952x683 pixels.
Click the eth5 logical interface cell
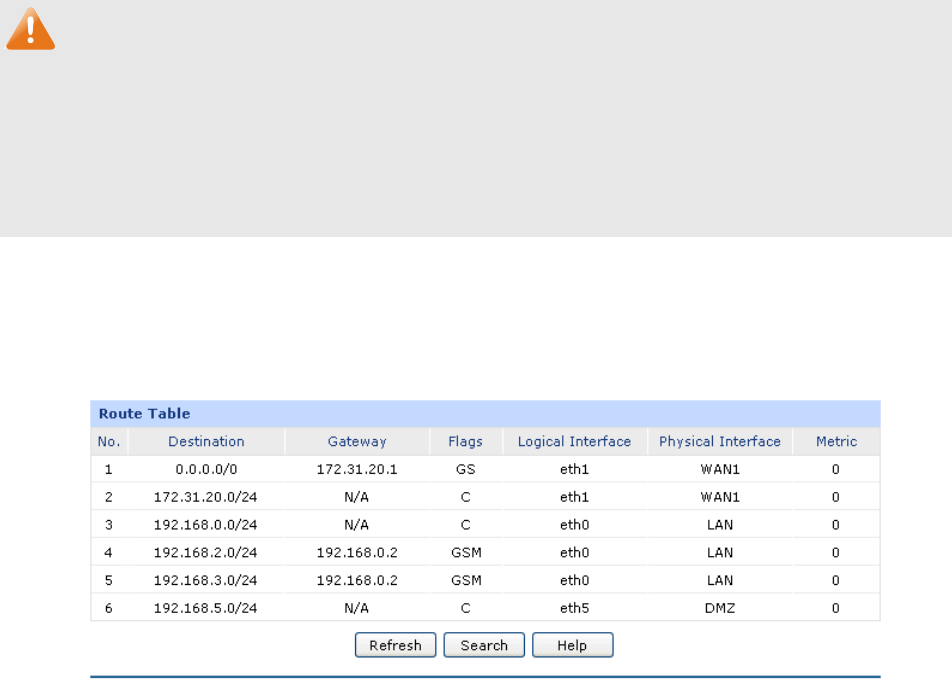coord(574,608)
